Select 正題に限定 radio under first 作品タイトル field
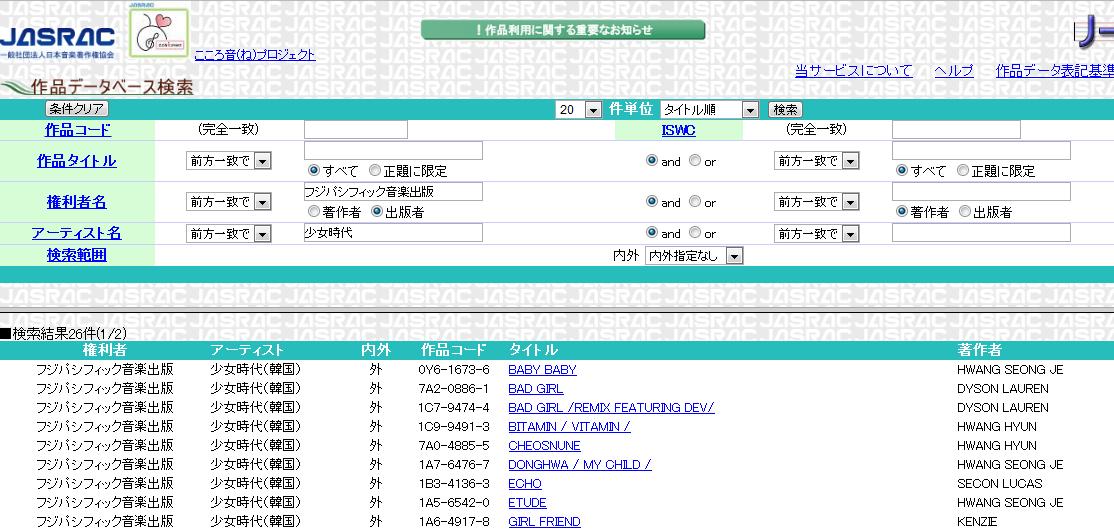 (374, 171)
